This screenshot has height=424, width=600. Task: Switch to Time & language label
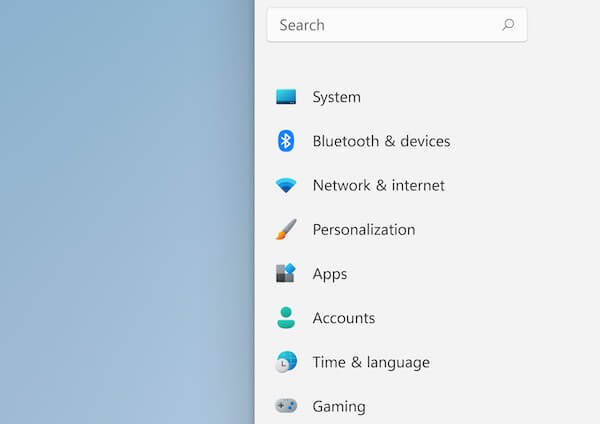(x=370, y=362)
